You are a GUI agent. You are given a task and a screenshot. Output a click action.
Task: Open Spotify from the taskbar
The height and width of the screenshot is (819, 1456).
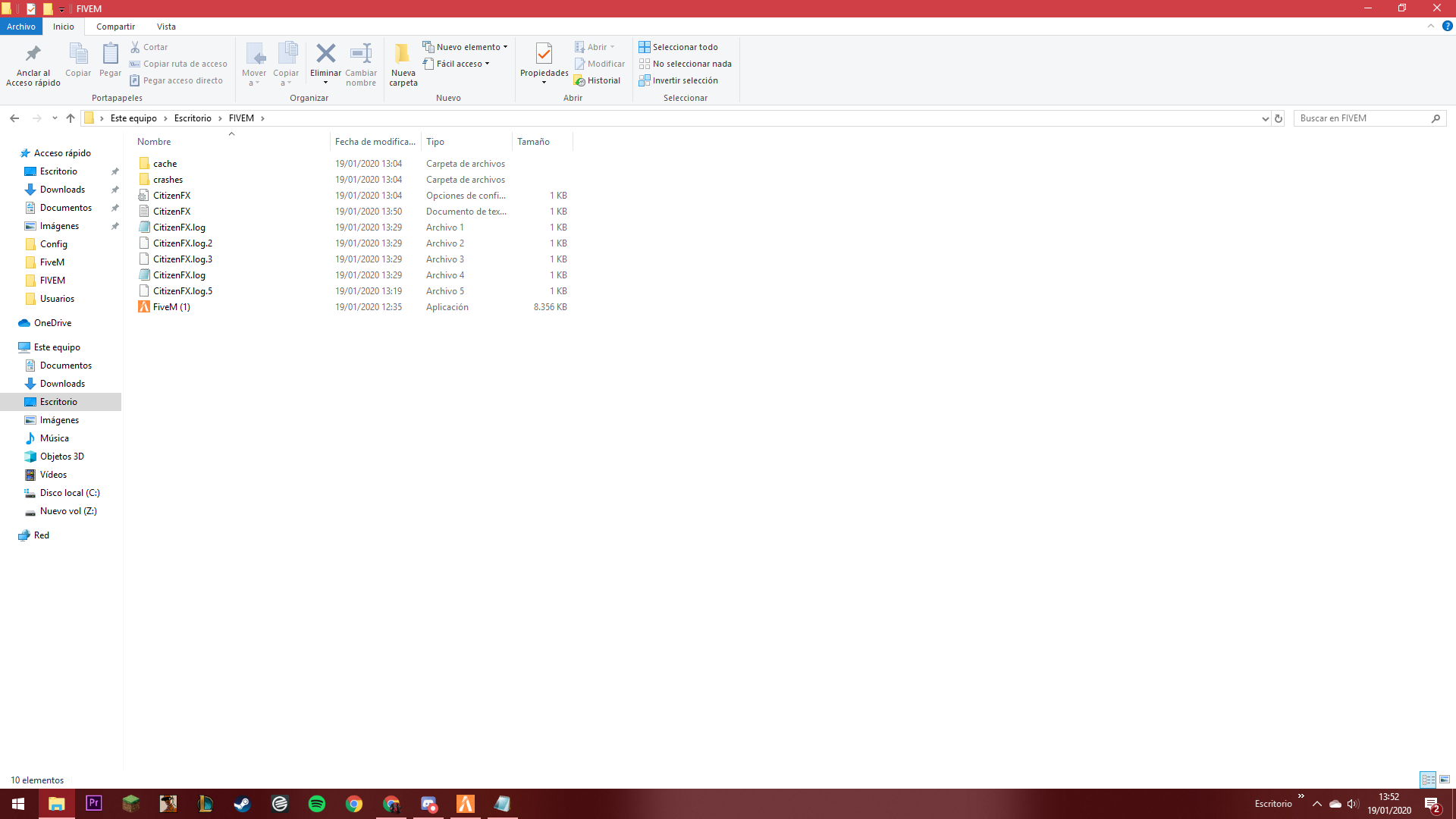tap(317, 804)
